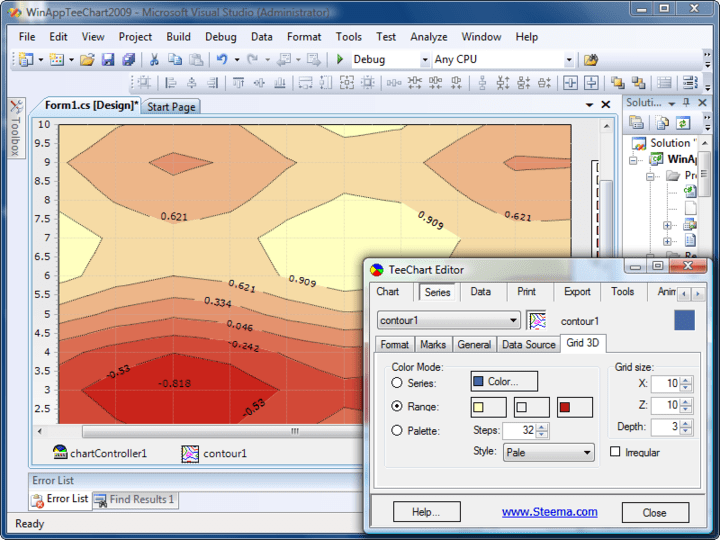The width and height of the screenshot is (720, 540).
Task: Open the www.Steema.com link
Action: [x=549, y=512]
